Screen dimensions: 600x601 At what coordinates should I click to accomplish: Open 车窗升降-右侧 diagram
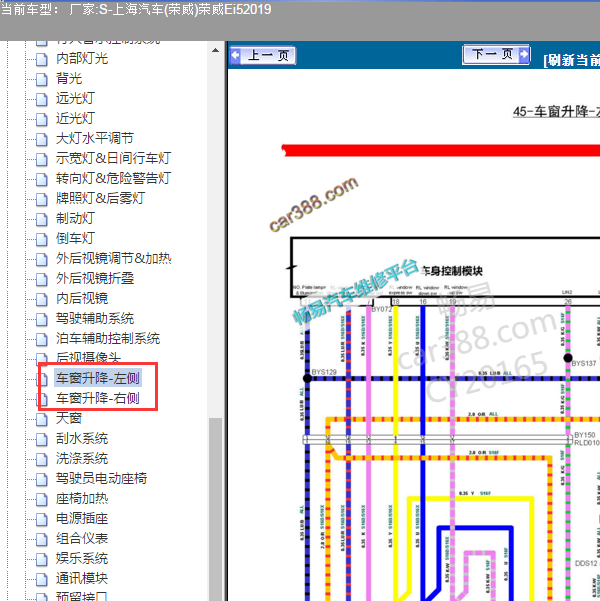pyautogui.click(x=98, y=398)
